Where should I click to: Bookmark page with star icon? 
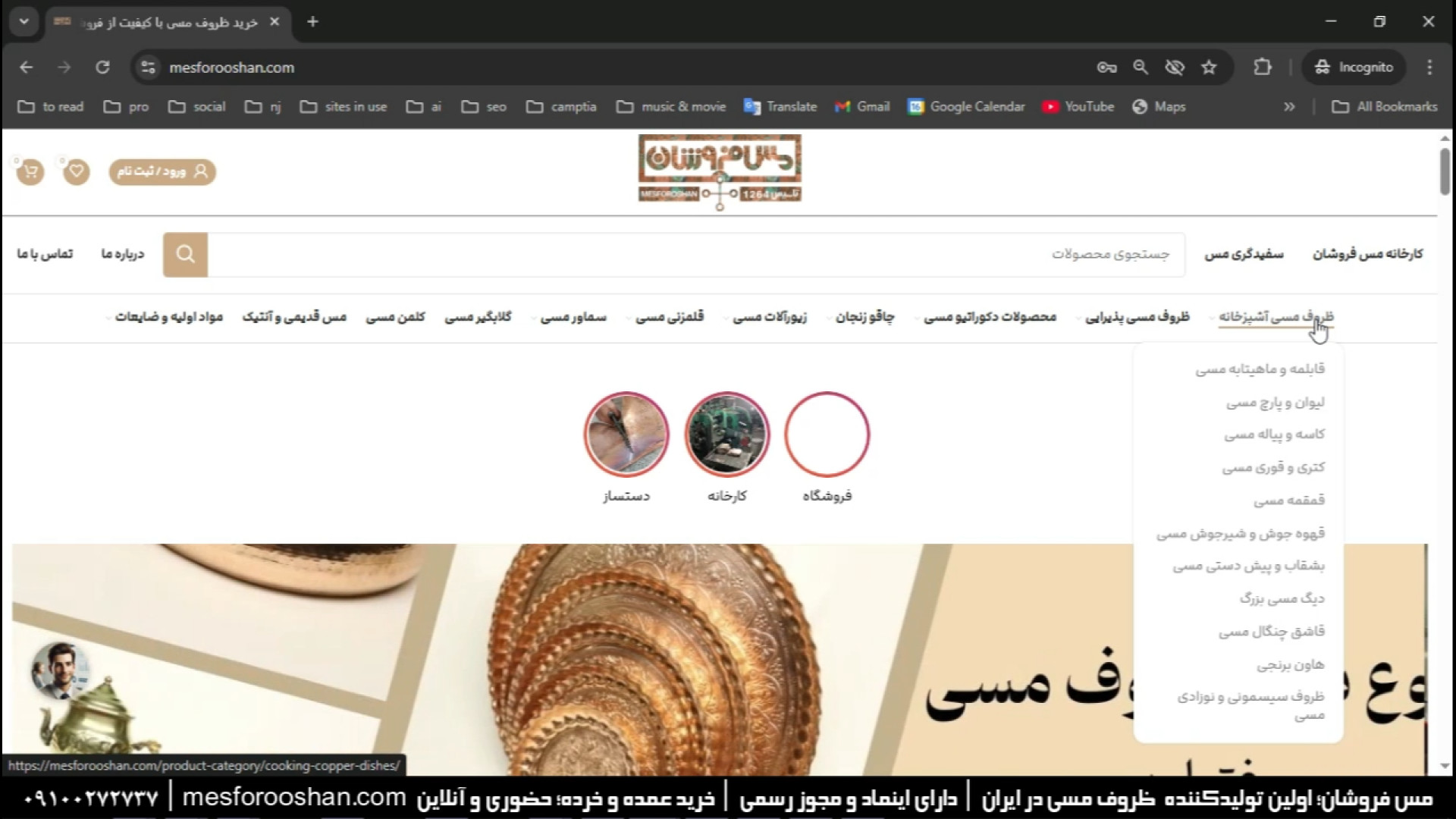[1209, 67]
